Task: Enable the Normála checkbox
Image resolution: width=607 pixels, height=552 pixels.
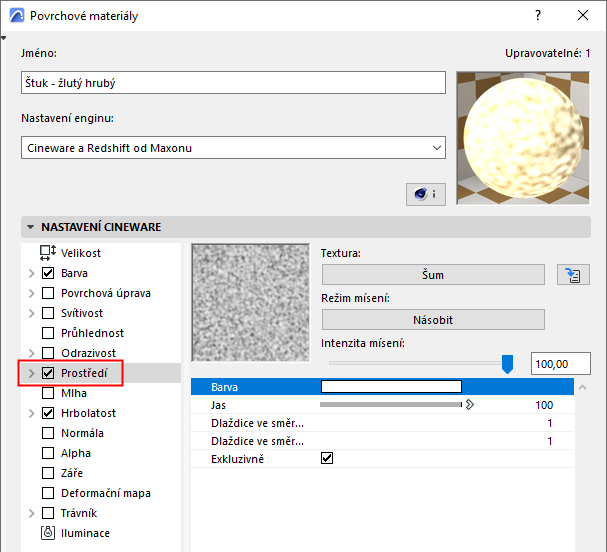Action: click(x=48, y=433)
